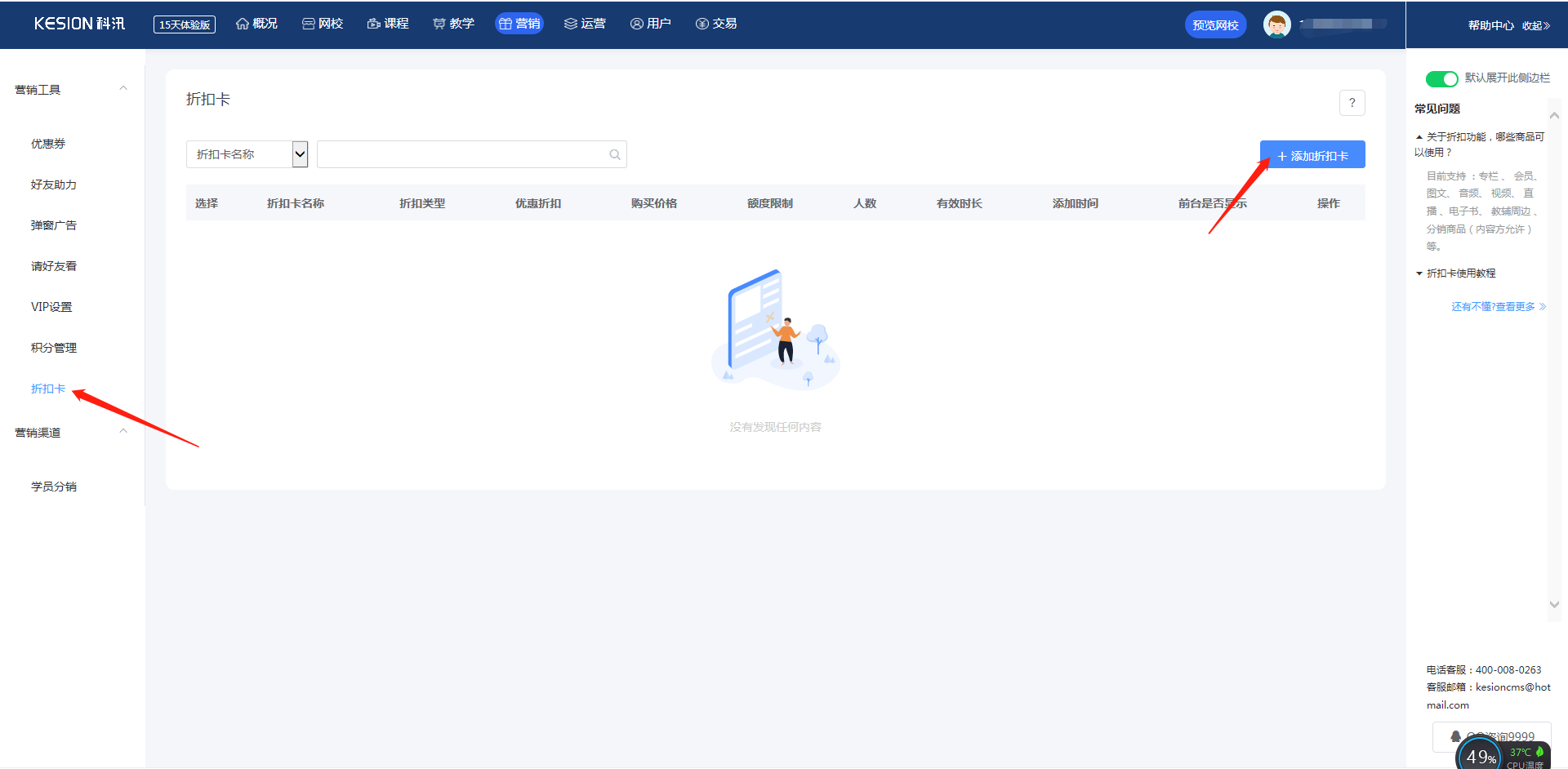Screen dimensions: 1568x769
Task: Click the 没有发现任何内容 empty message
Action: click(775, 427)
